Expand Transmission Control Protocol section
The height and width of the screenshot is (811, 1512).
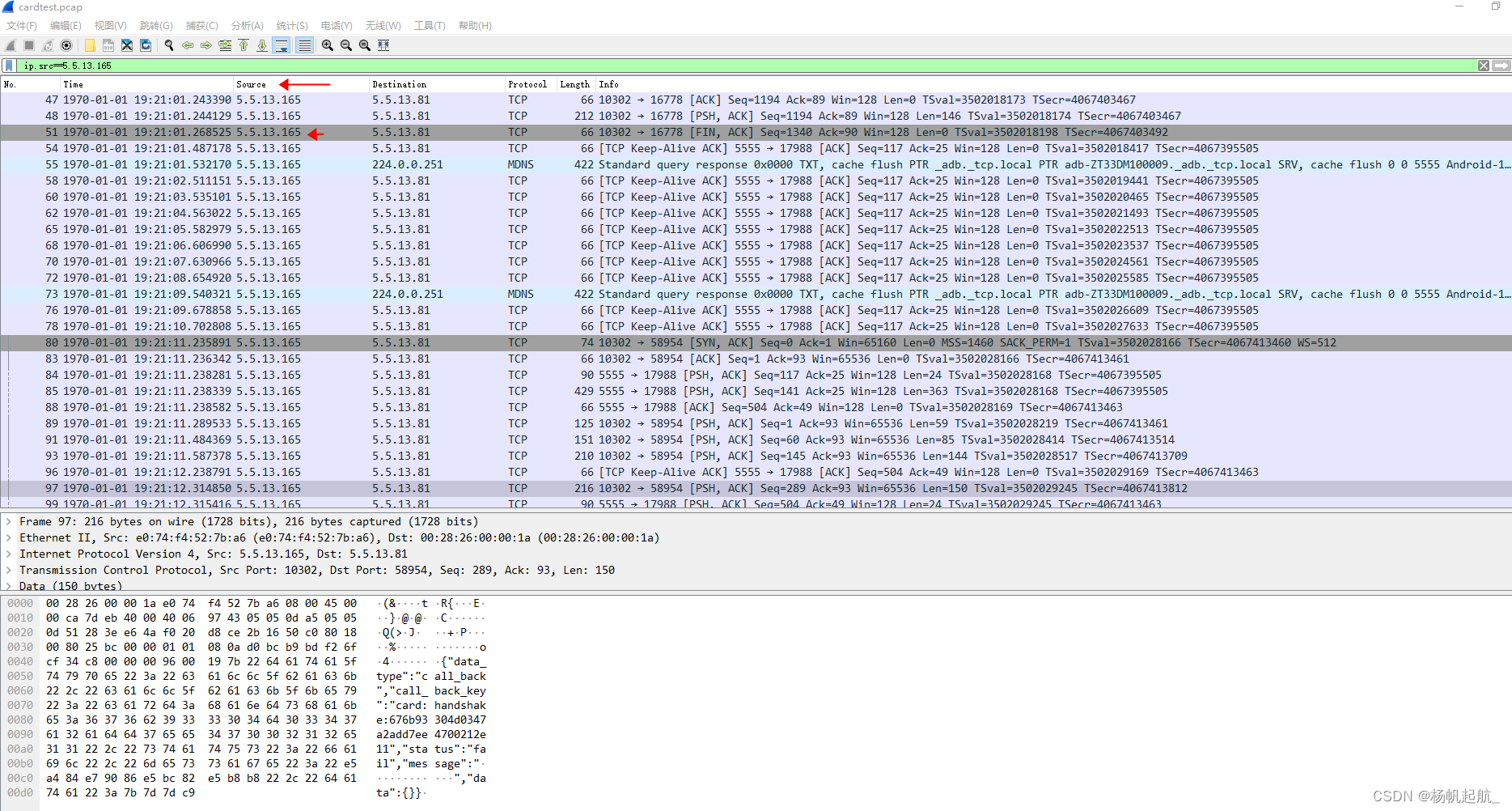(9, 570)
